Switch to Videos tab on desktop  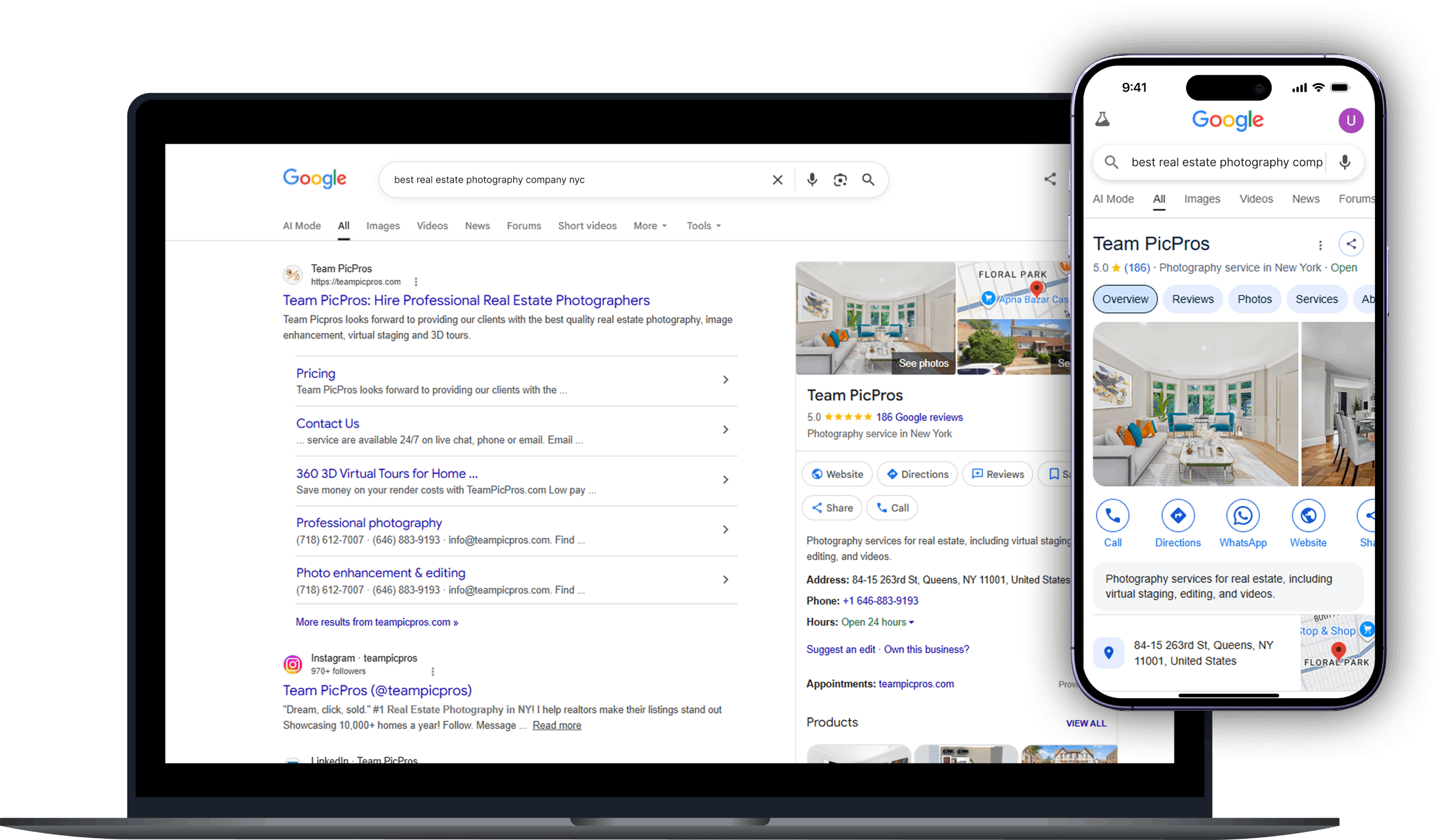pyautogui.click(x=432, y=226)
